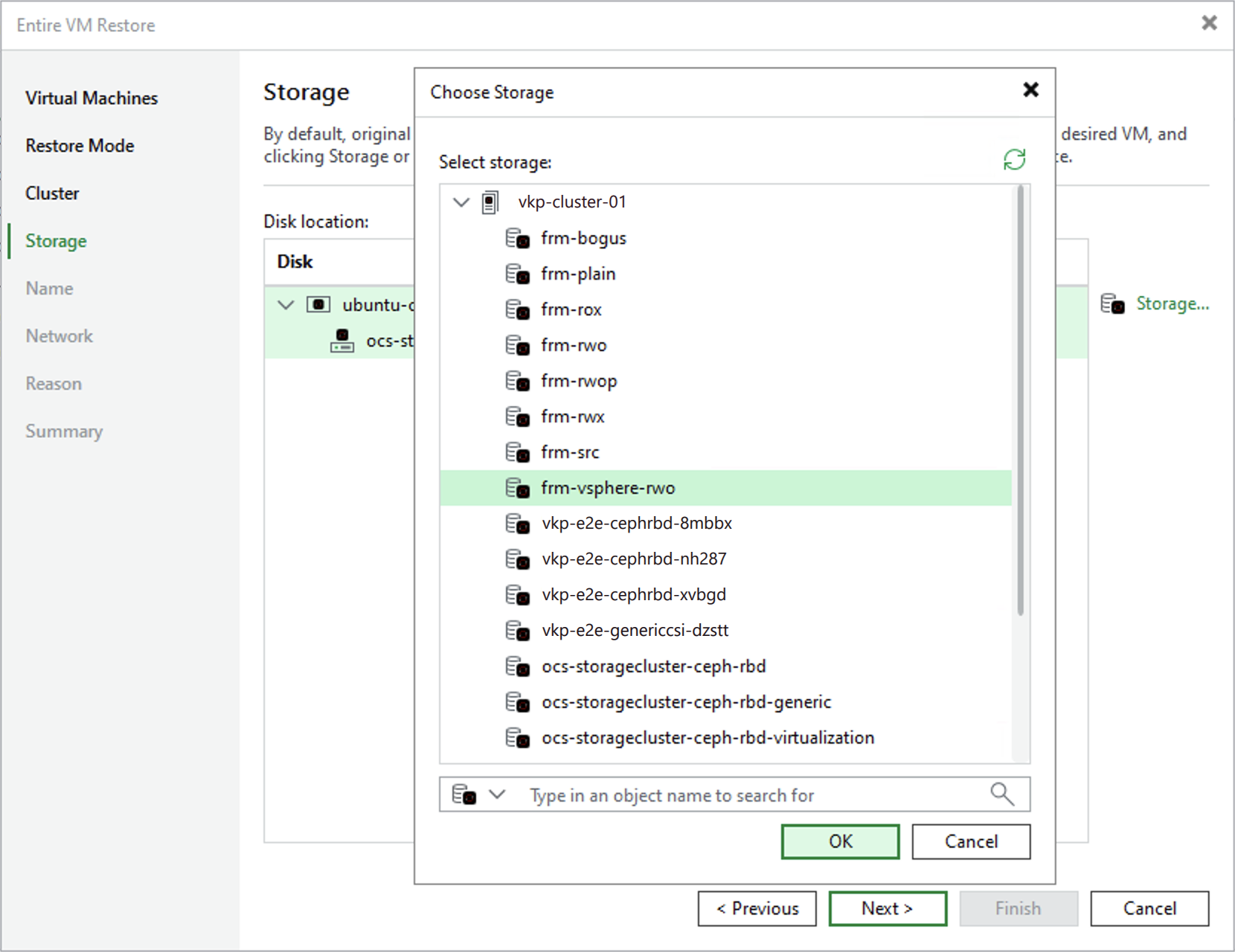Click the storage icon beside frm-plain
1235x952 pixels.
click(x=517, y=274)
